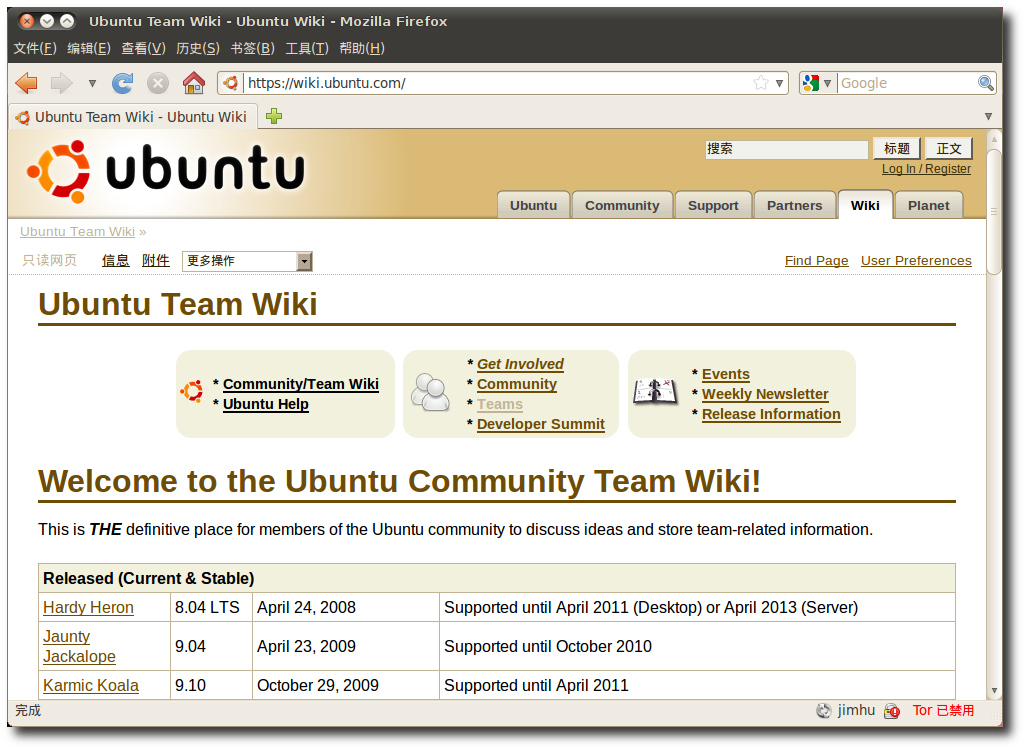Open the 工具(T) menu
1026x750 pixels.
pyautogui.click(x=307, y=48)
